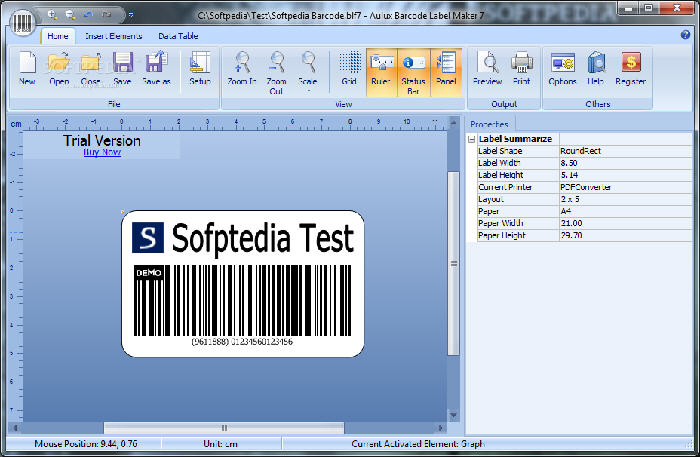Click Redo in quick access toolbar
This screenshot has height=457, width=700.
(106, 15)
